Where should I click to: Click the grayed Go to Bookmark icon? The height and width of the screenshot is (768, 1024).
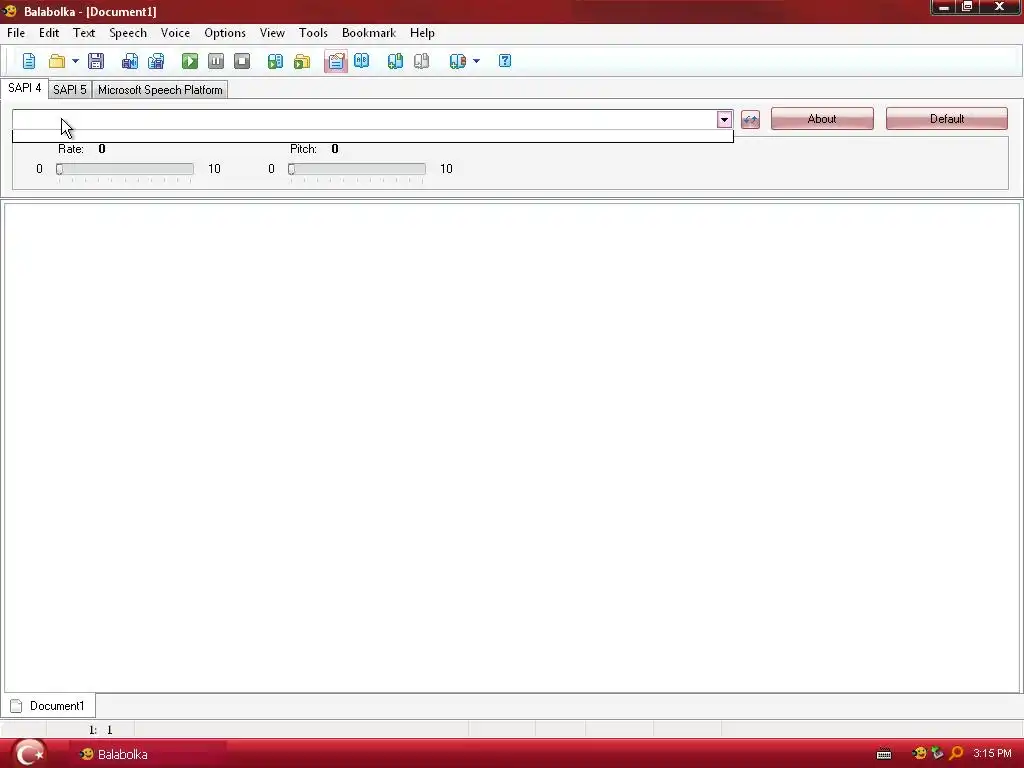tap(422, 61)
